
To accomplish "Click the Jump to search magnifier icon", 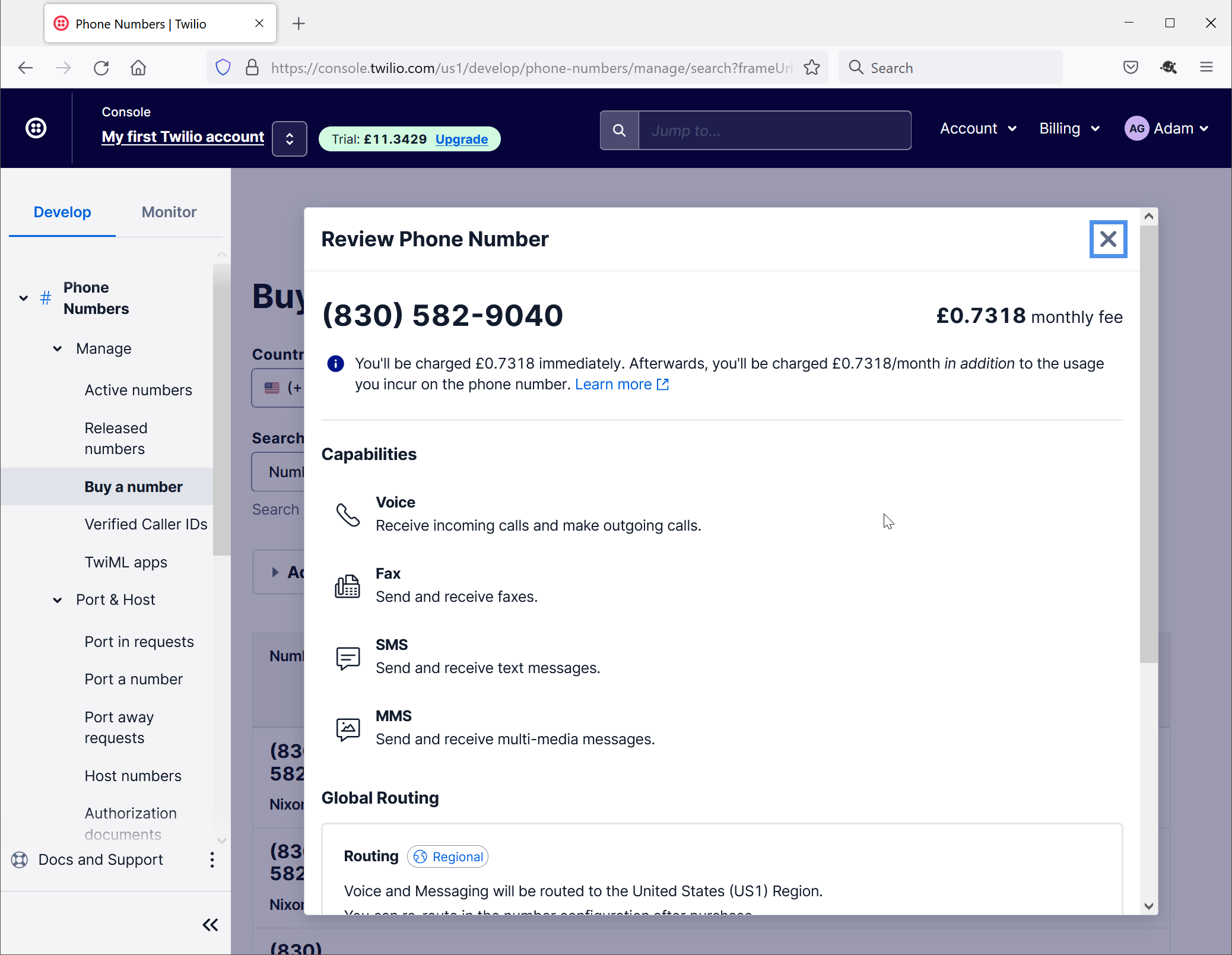I will click(619, 131).
